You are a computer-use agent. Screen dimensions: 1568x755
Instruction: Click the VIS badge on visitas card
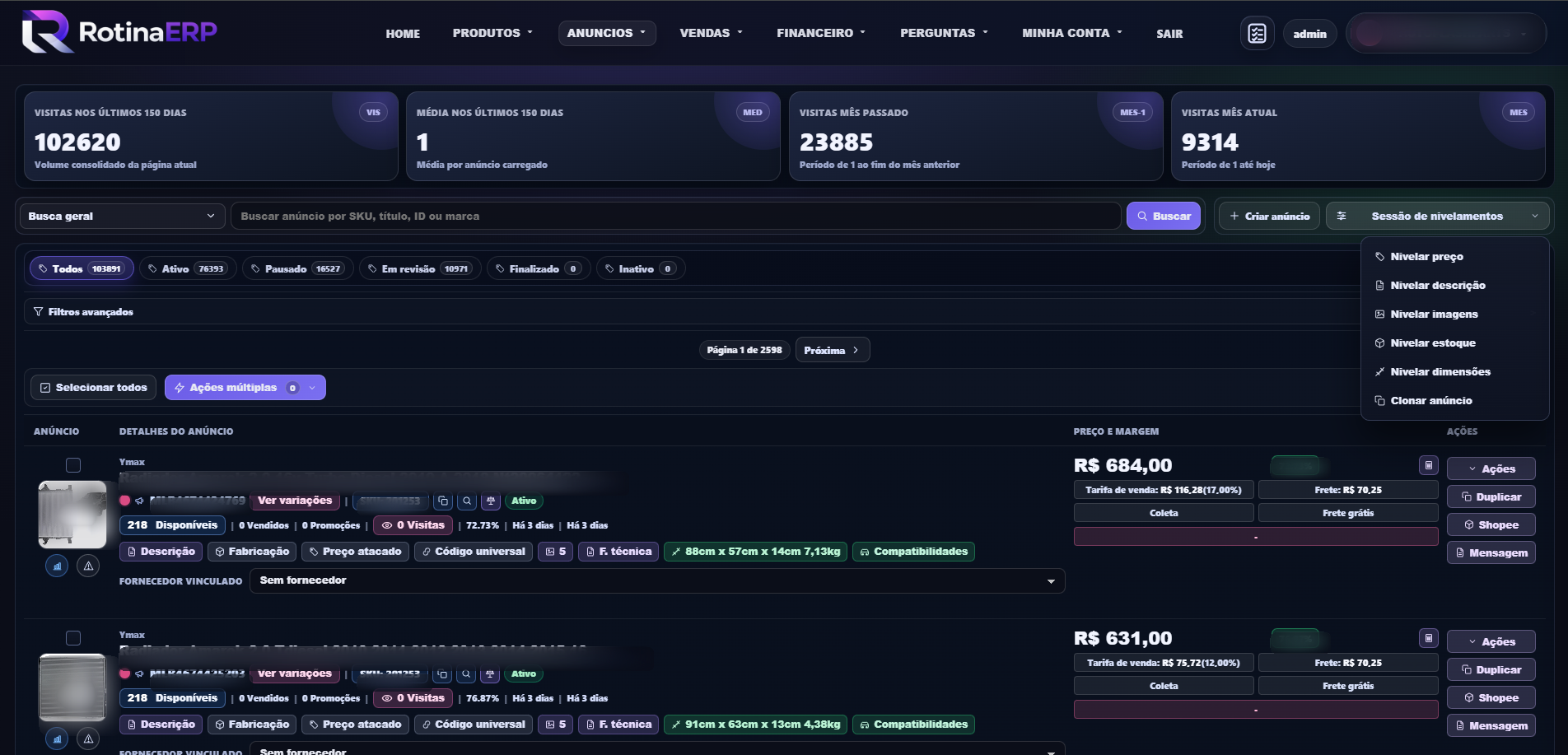coord(373,113)
